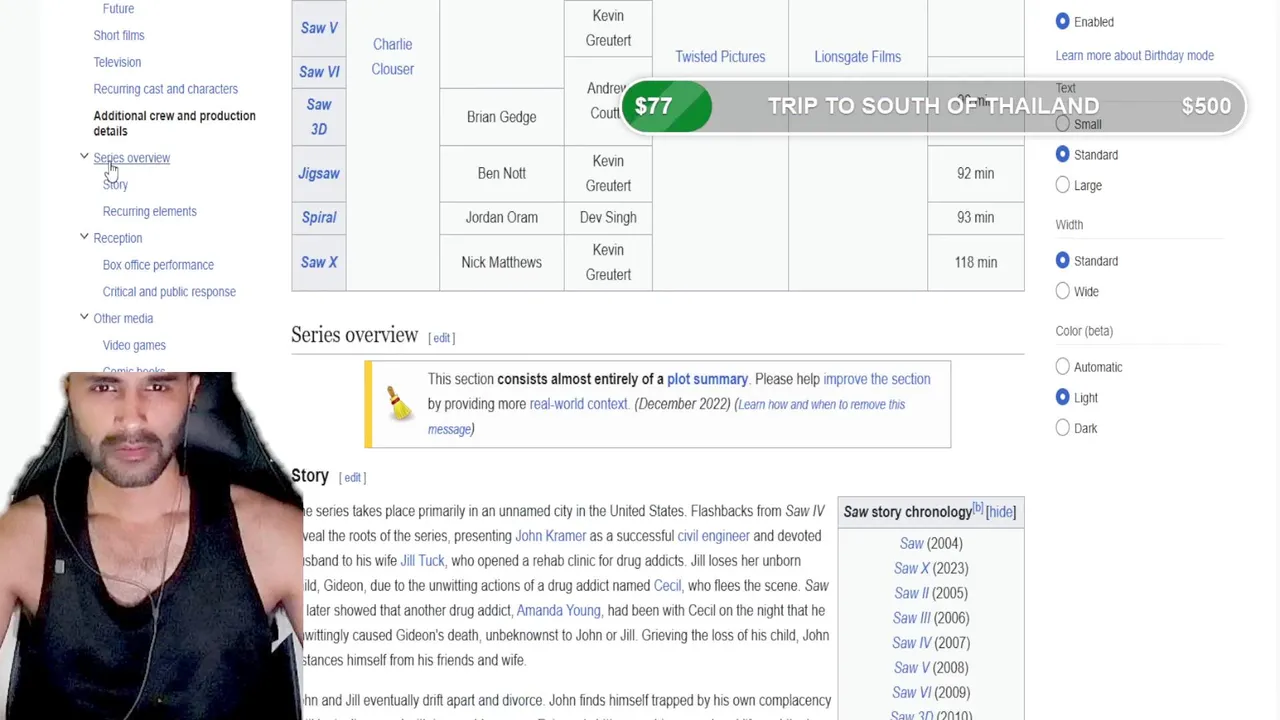
Task: Select the Enabled Birthday mode radio
Action: tap(1062, 21)
